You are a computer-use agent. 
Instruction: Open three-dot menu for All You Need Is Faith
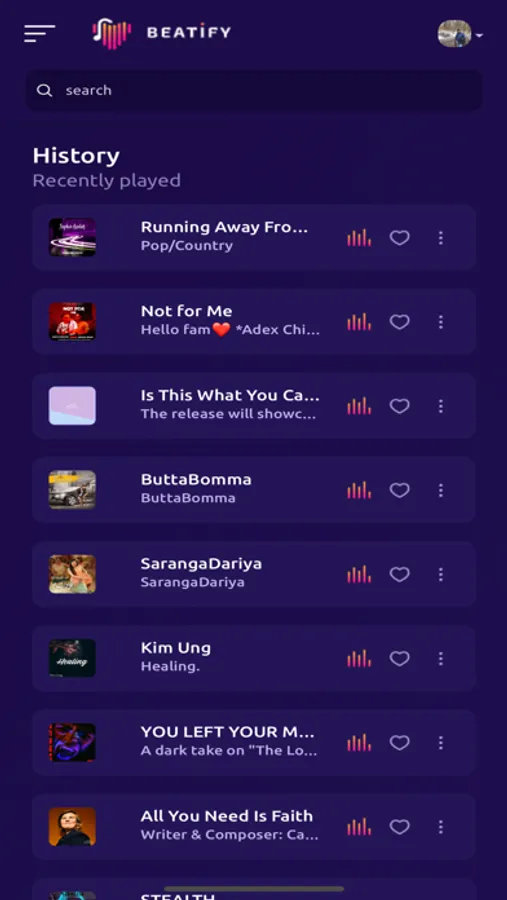(441, 827)
